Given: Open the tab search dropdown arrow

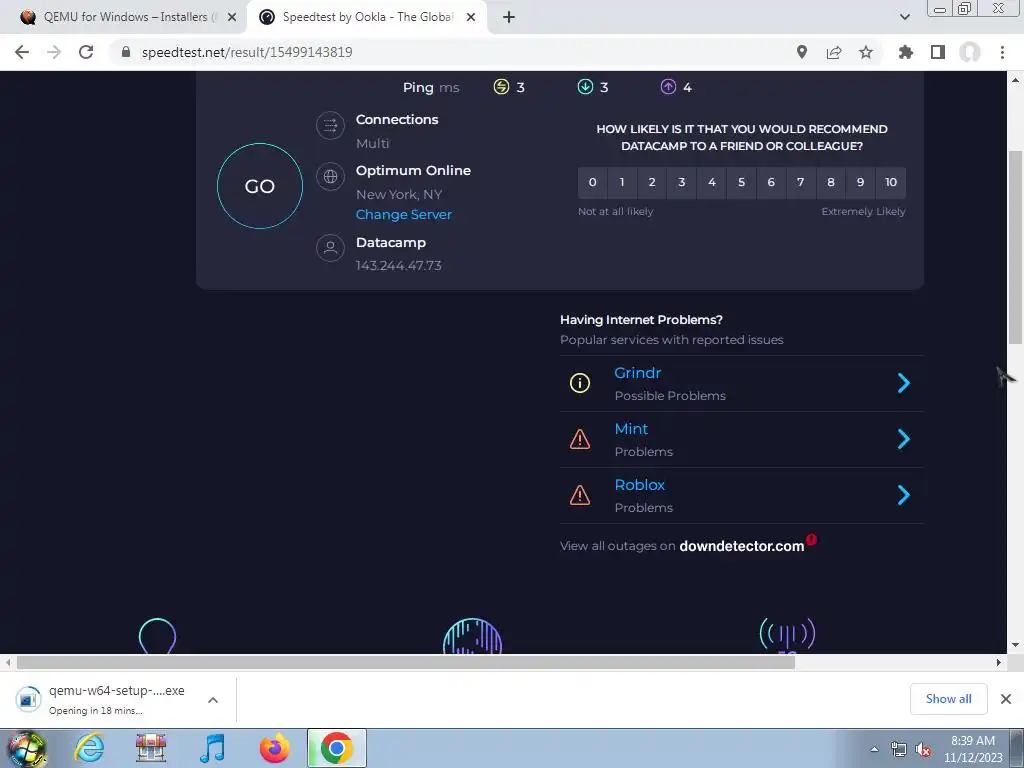Looking at the screenshot, I should coord(904,17).
